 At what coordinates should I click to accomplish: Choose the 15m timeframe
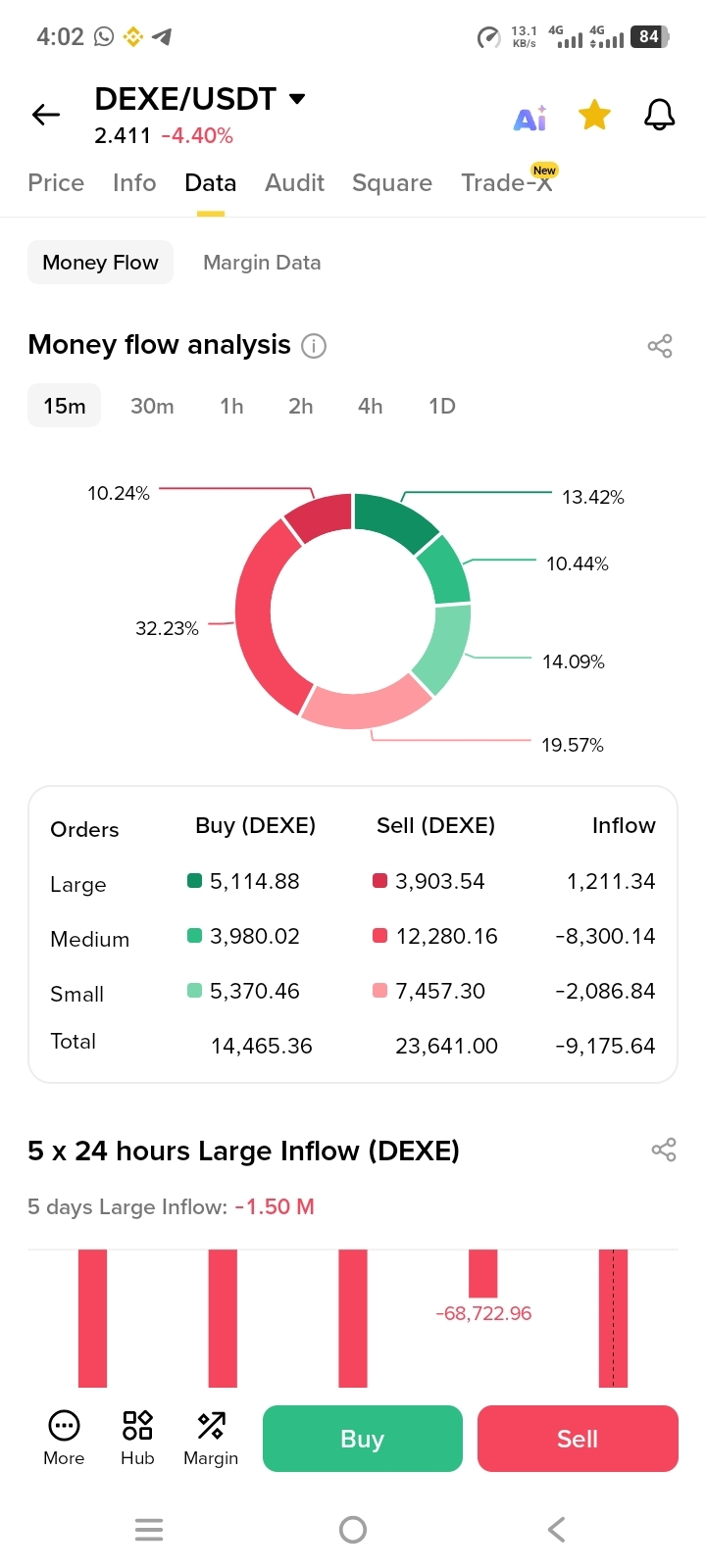[x=65, y=406]
